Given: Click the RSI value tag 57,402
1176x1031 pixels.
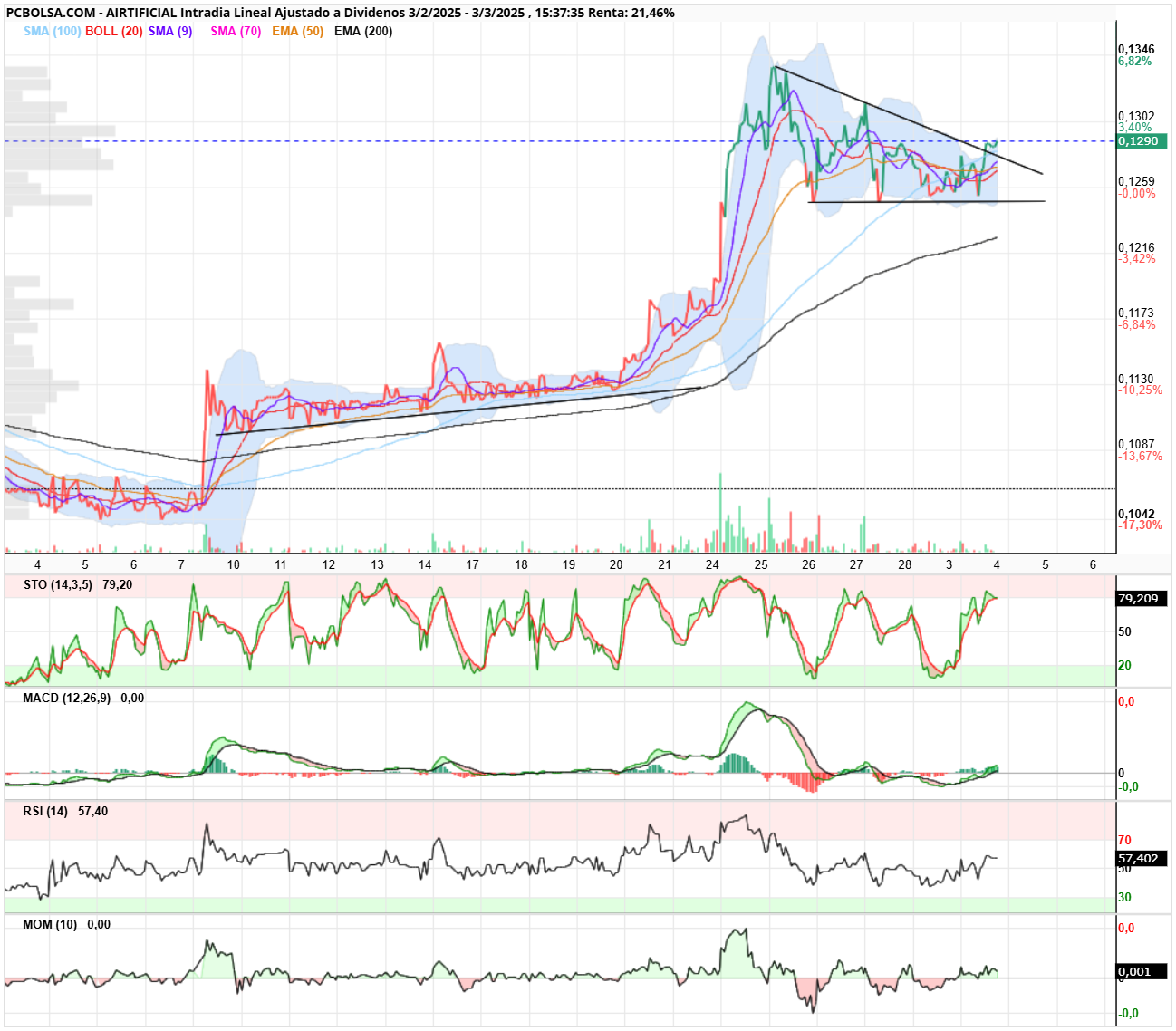Looking at the screenshot, I should tap(1142, 859).
